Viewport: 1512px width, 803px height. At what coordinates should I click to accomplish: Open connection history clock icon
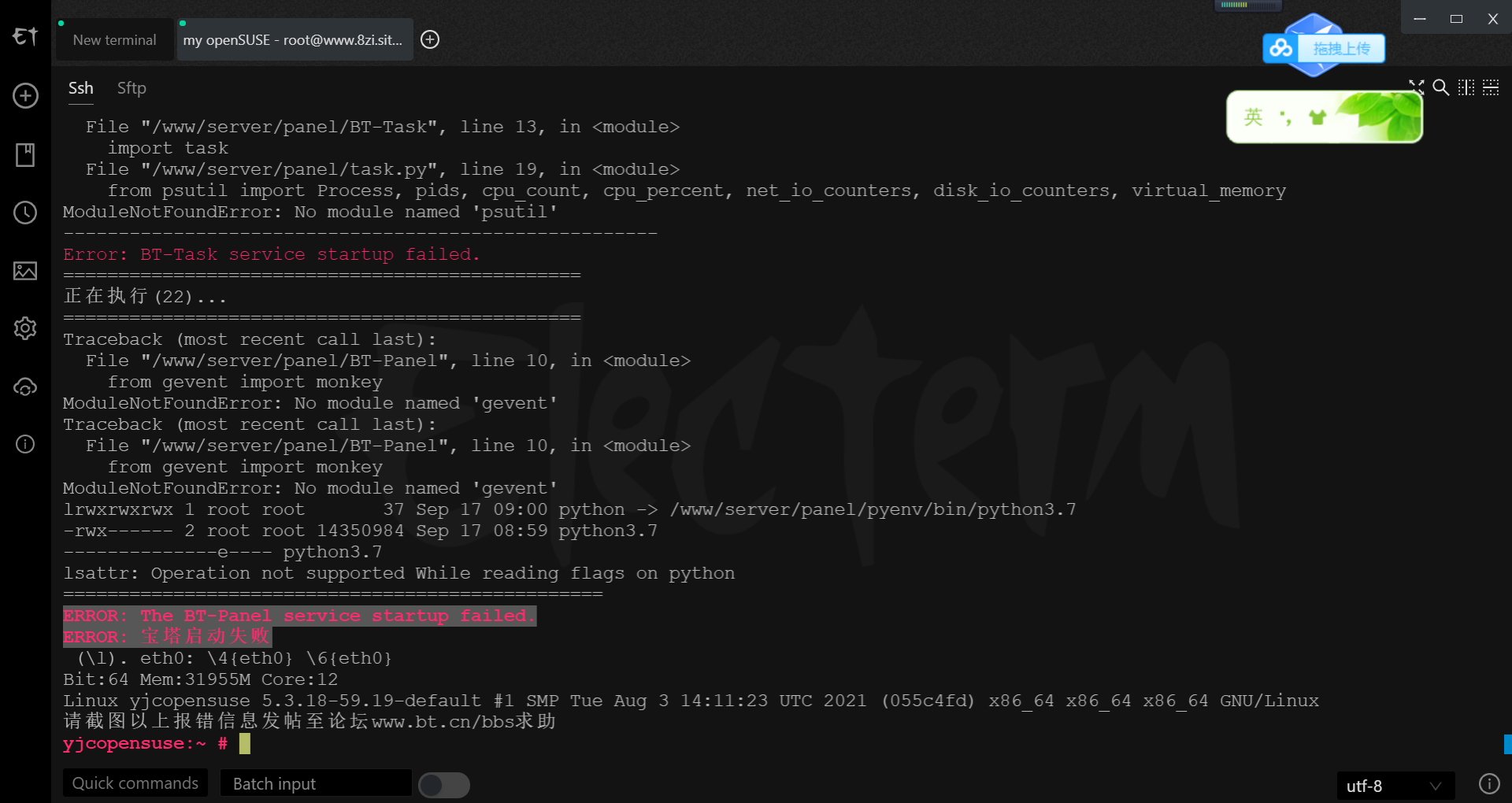25,213
